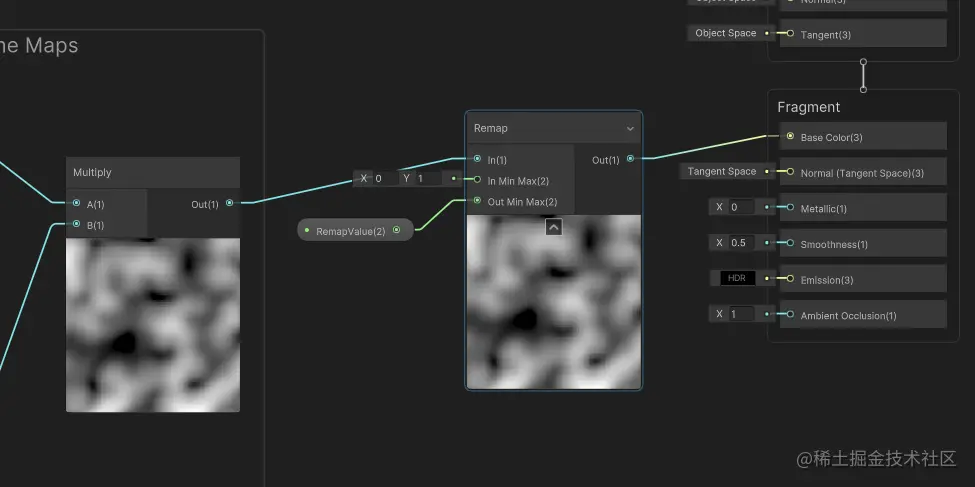Click the Multiply Out(1) output port

click(229, 203)
